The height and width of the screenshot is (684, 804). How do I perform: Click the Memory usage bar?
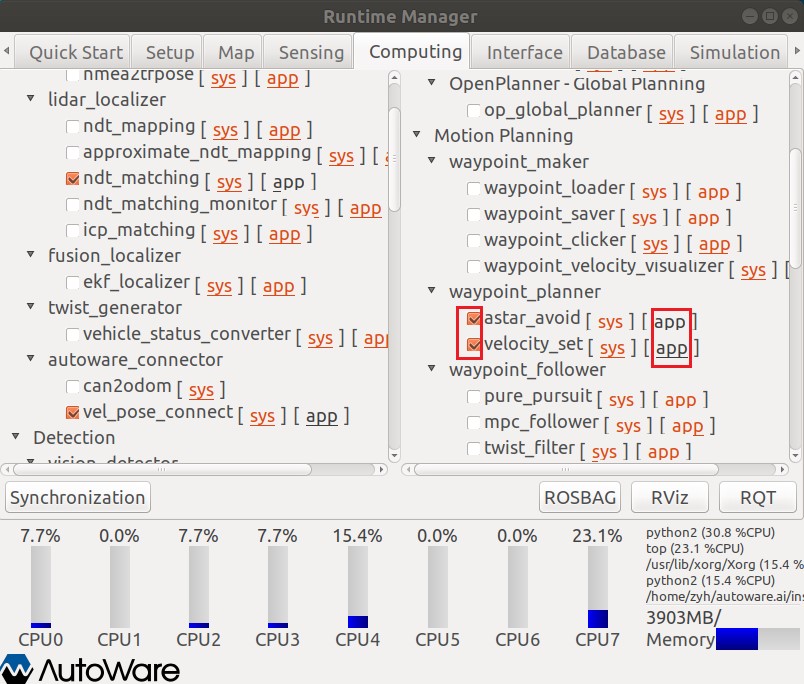(757, 639)
